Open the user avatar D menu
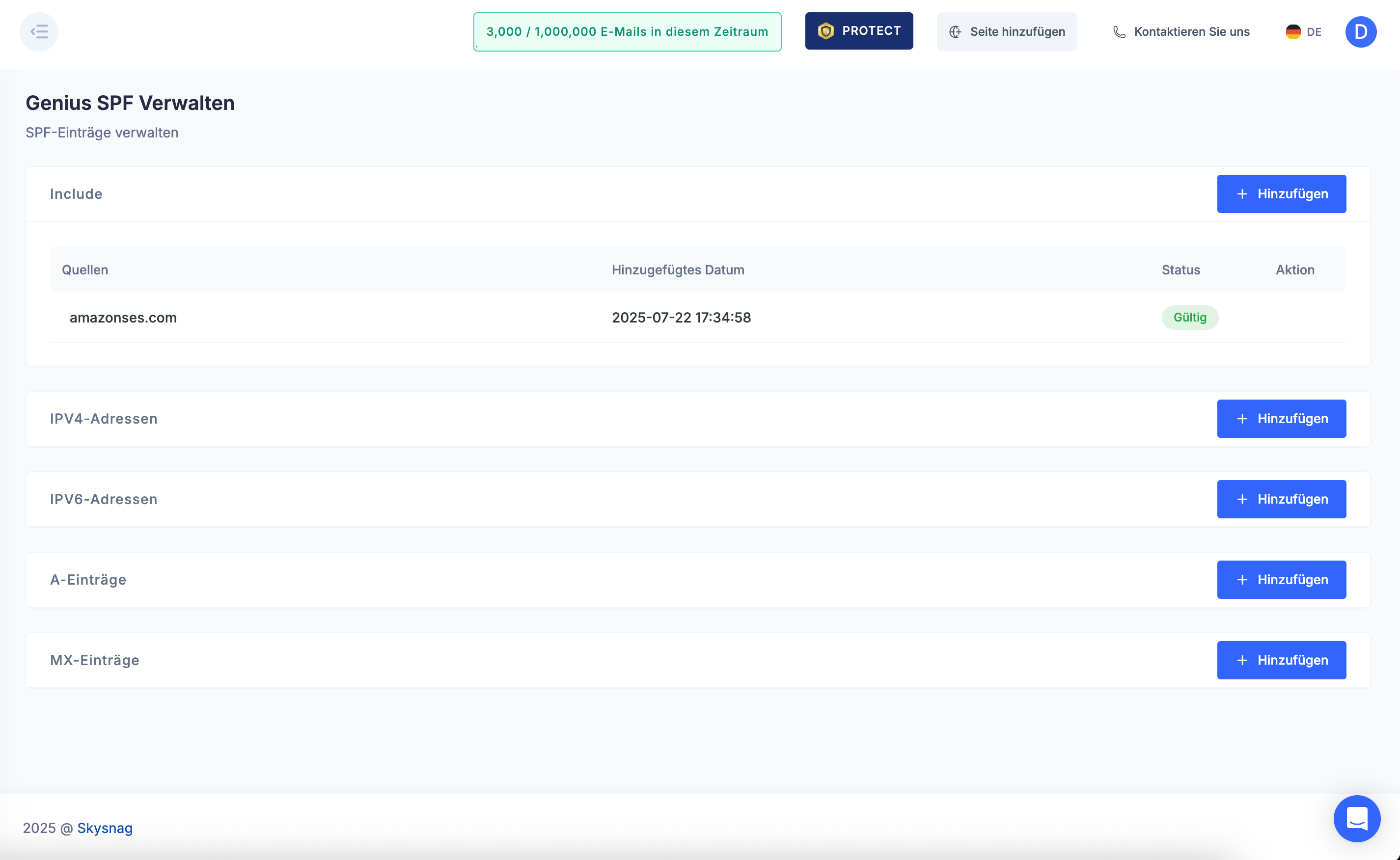The width and height of the screenshot is (1400, 860). point(1360,32)
